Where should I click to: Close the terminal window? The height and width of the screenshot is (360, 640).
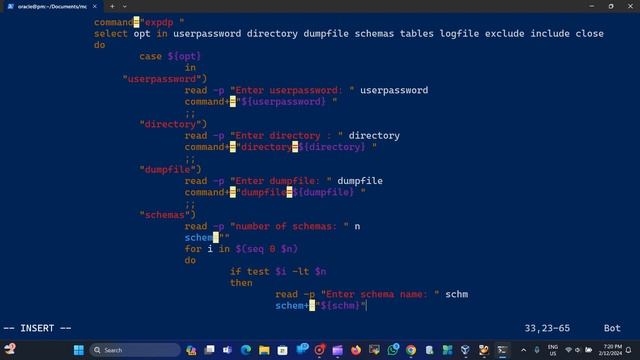pos(630,6)
